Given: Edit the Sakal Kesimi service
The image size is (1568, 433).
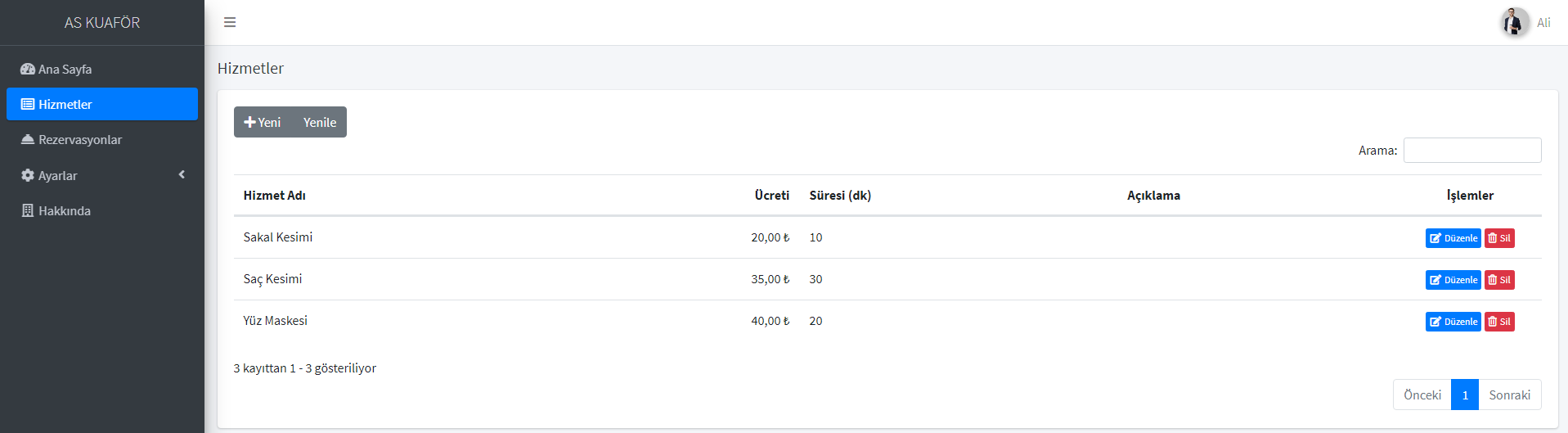Looking at the screenshot, I should click(1453, 238).
